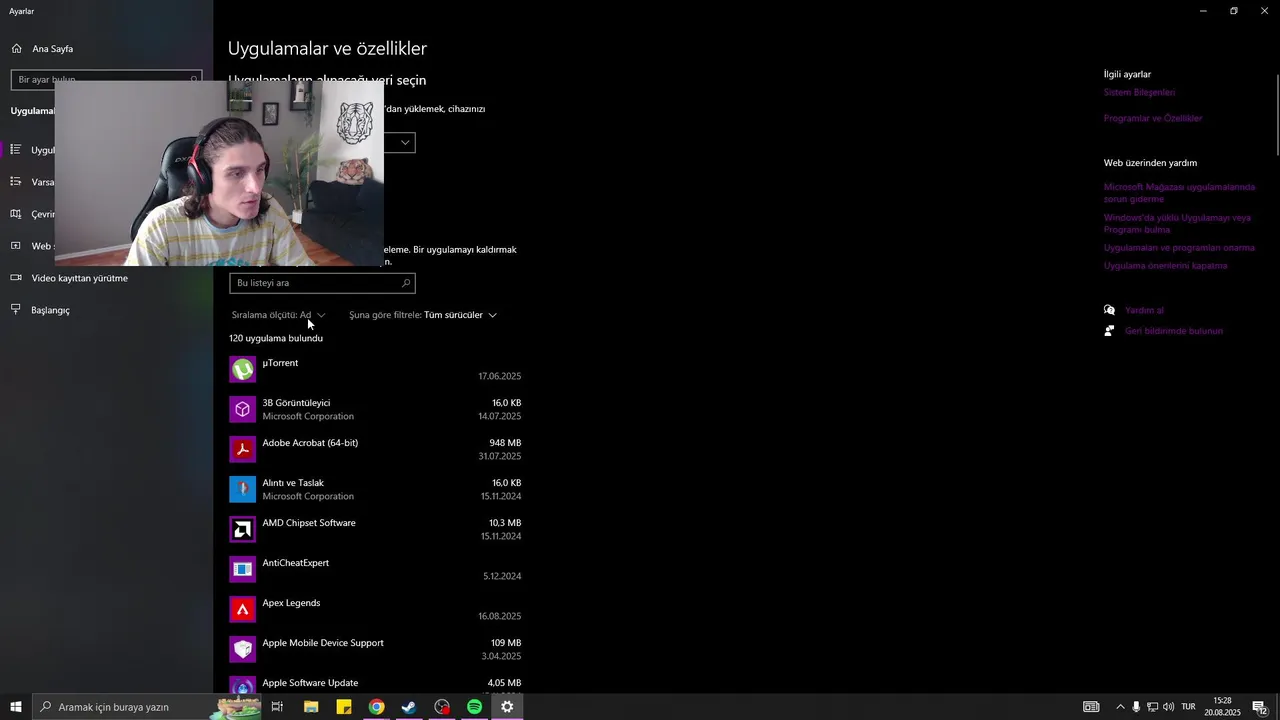The image size is (1280, 720).
Task: Click the Apple Mobile Device Support icon
Action: [x=242, y=649]
